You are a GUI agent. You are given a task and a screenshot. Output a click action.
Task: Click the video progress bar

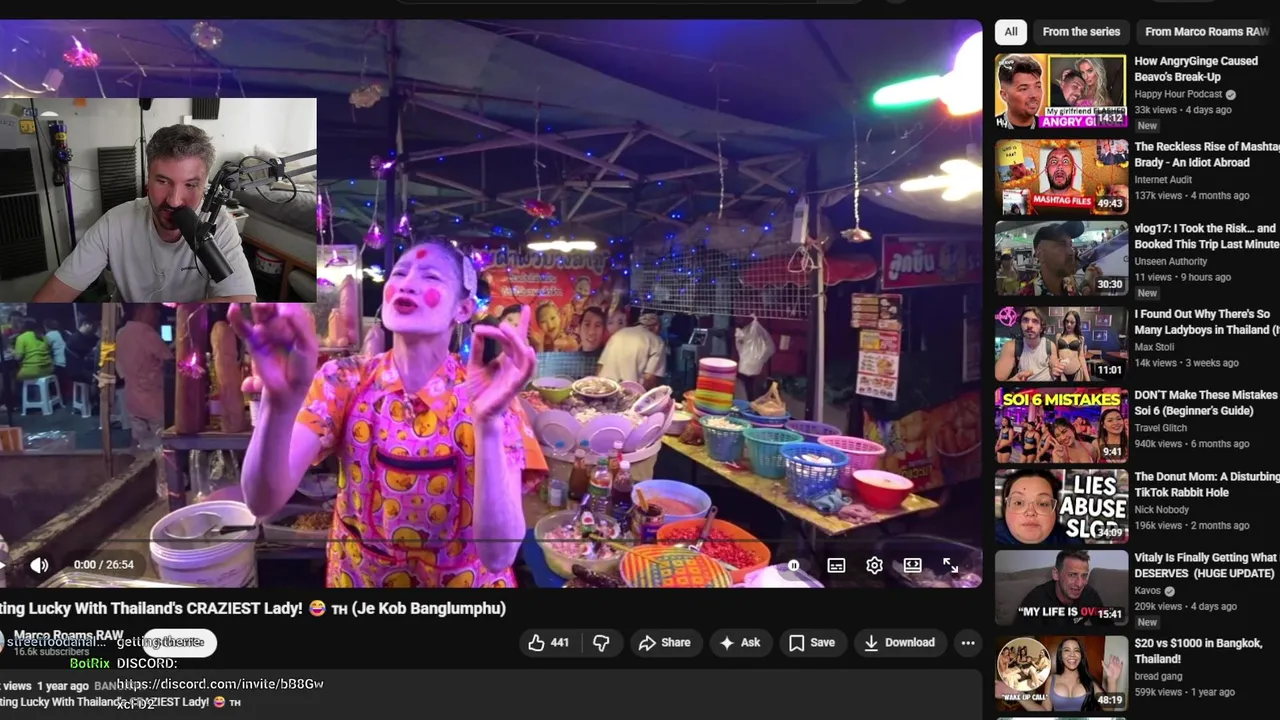(490, 541)
